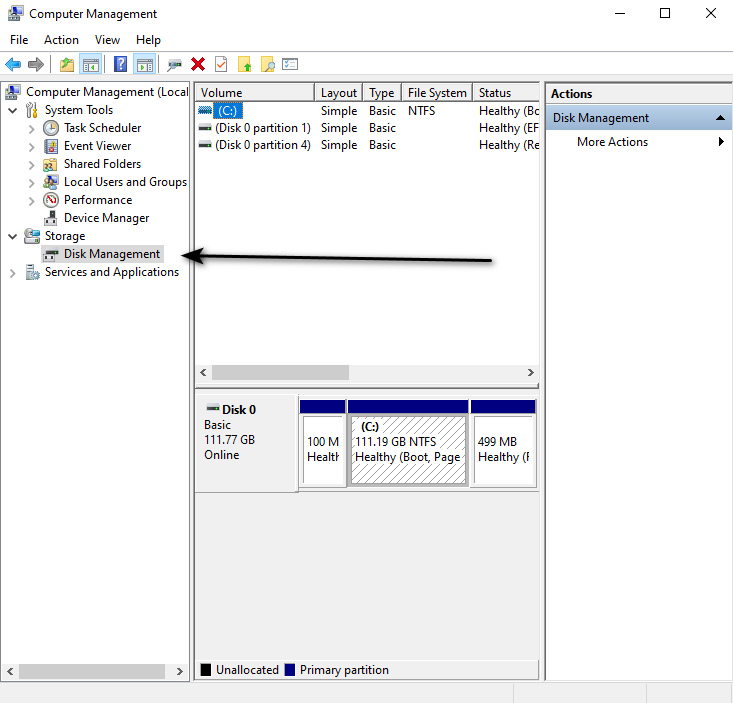Open Device Manager in the tree
This screenshot has width=733, height=703.
(106, 218)
